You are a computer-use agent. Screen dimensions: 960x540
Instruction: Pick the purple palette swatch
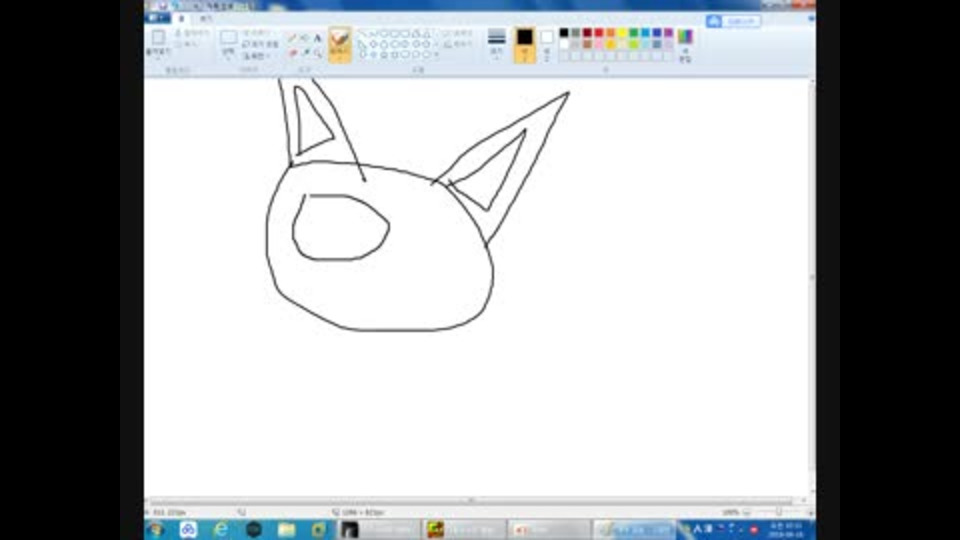(x=669, y=32)
